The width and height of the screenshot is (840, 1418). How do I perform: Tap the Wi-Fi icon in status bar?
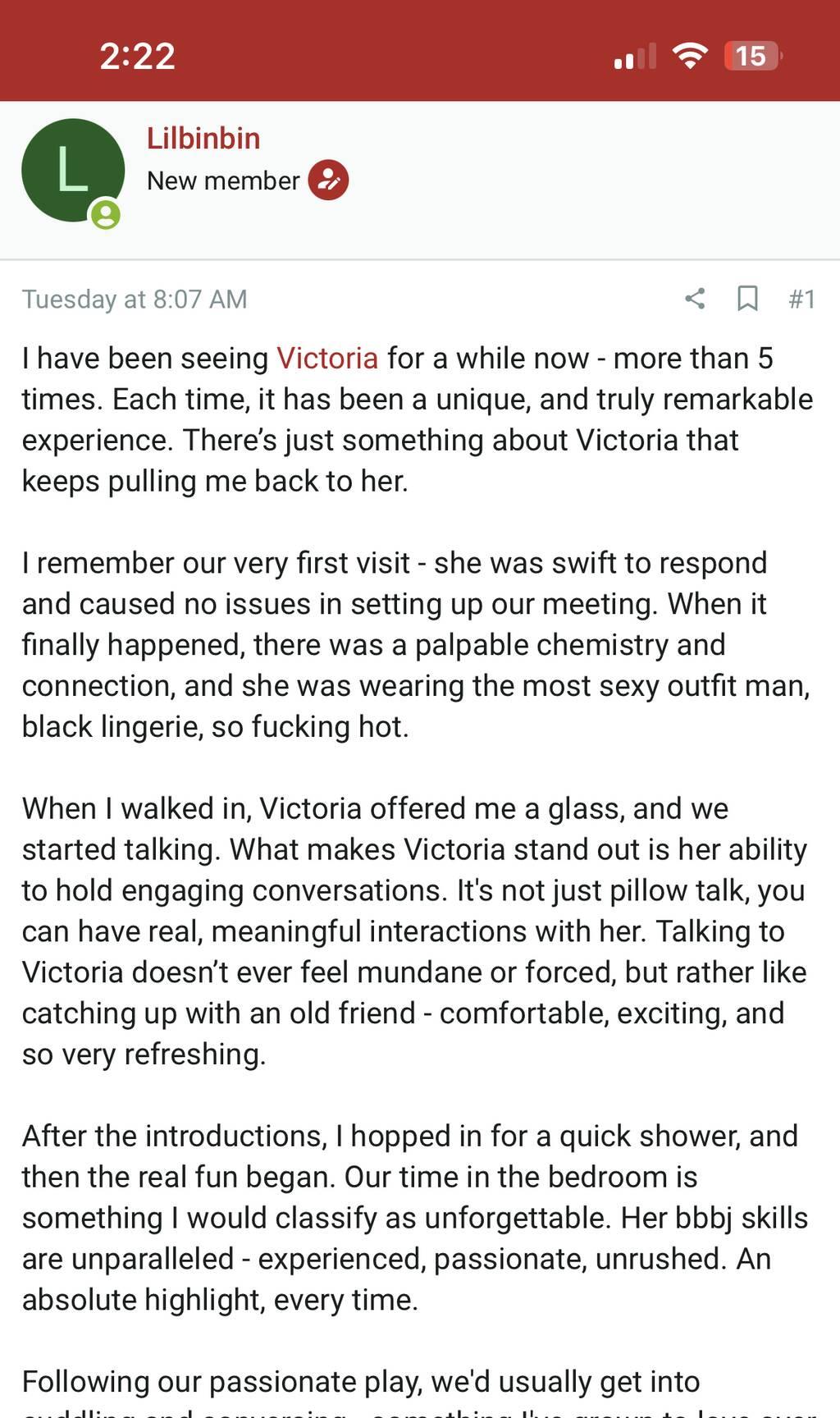(690, 56)
